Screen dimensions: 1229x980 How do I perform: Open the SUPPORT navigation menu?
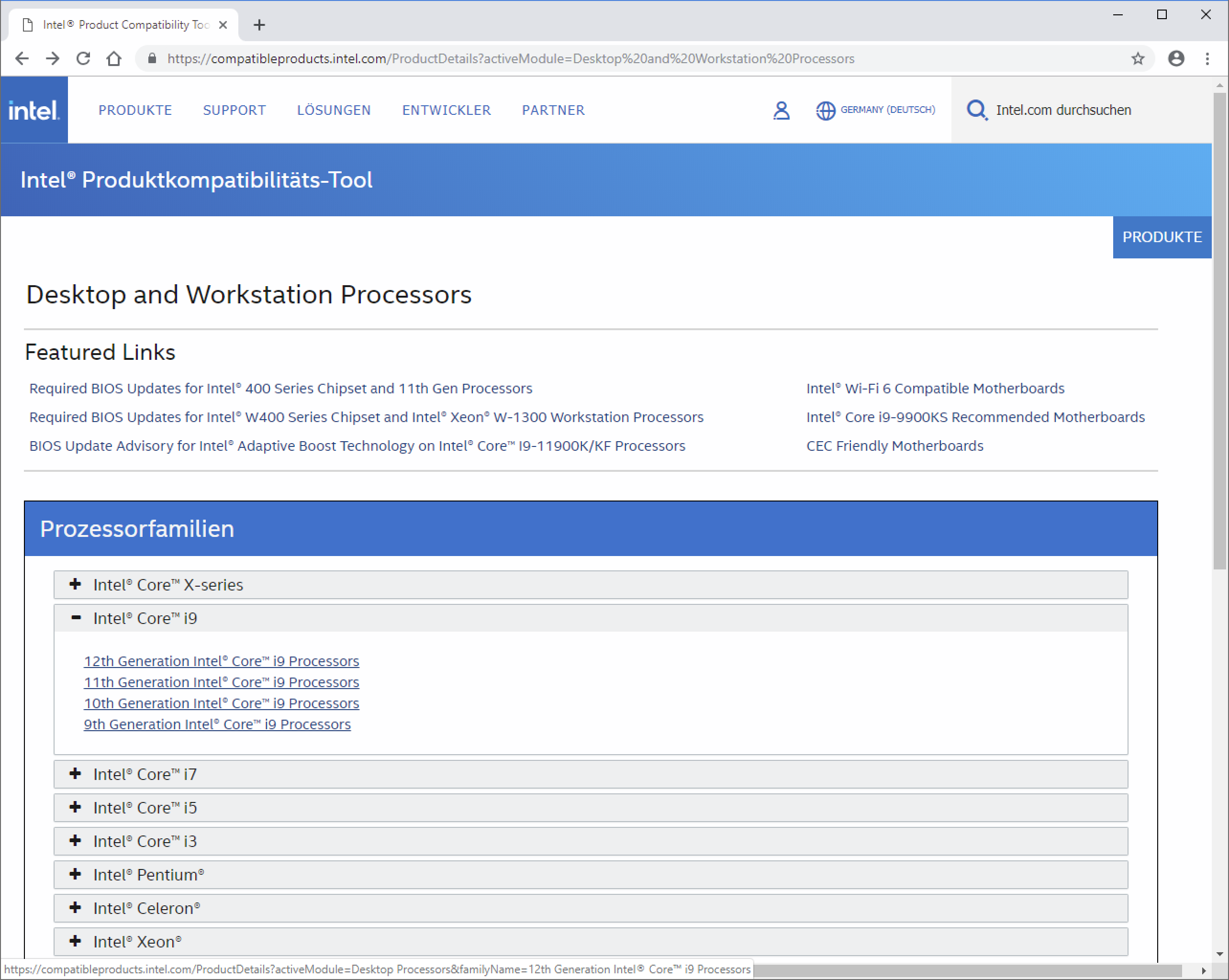235,110
